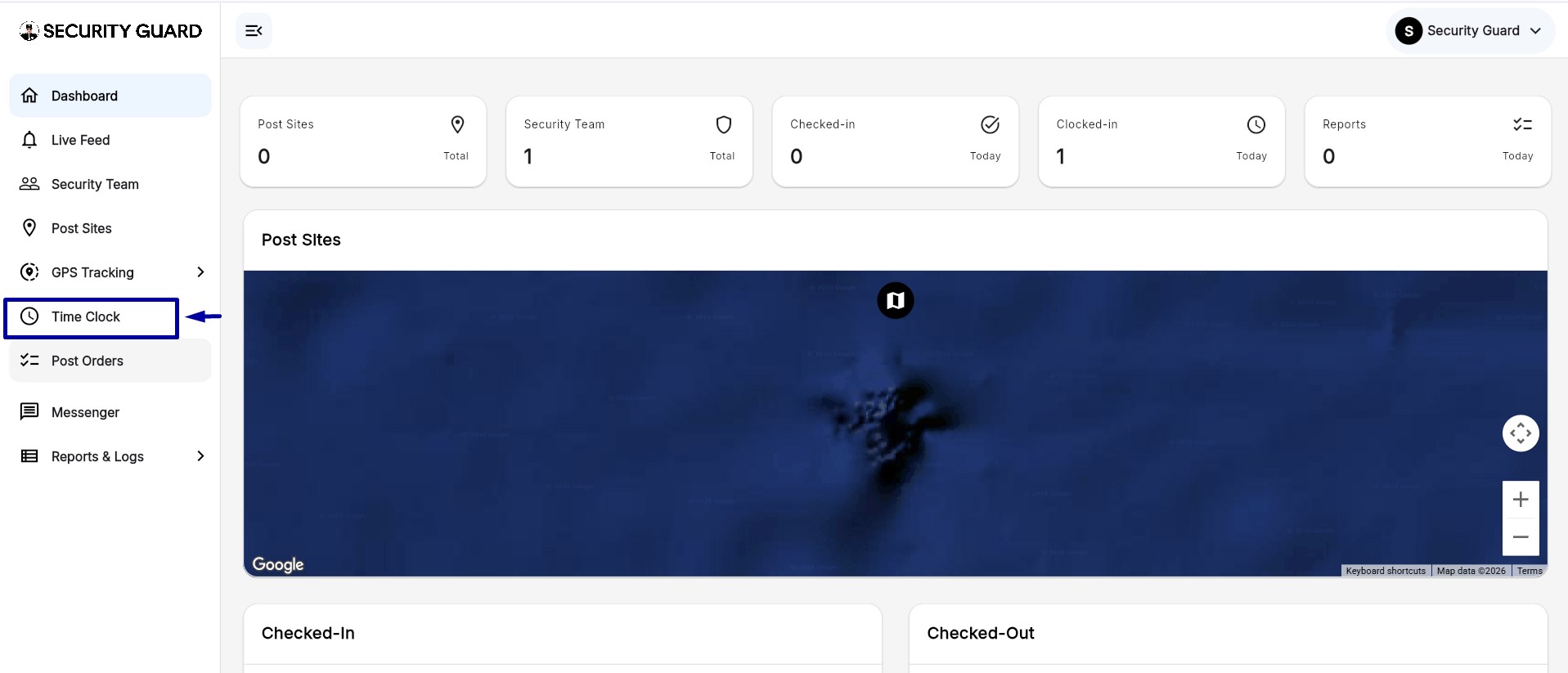Expand the GPS Tracking submenu chevron

click(x=200, y=272)
